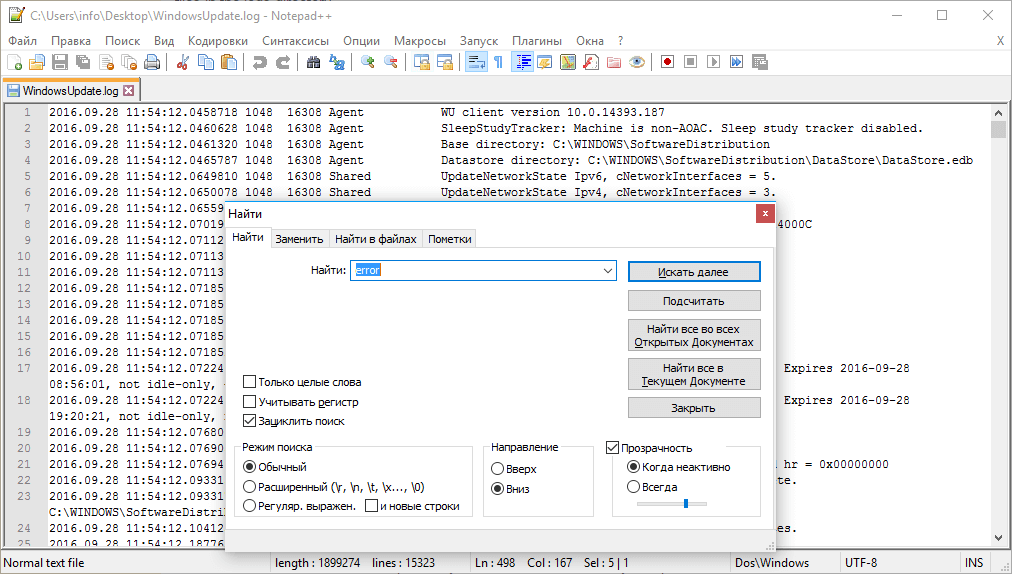The height and width of the screenshot is (574, 1012).
Task: Toggle monitoring eye icon
Action: [637, 63]
